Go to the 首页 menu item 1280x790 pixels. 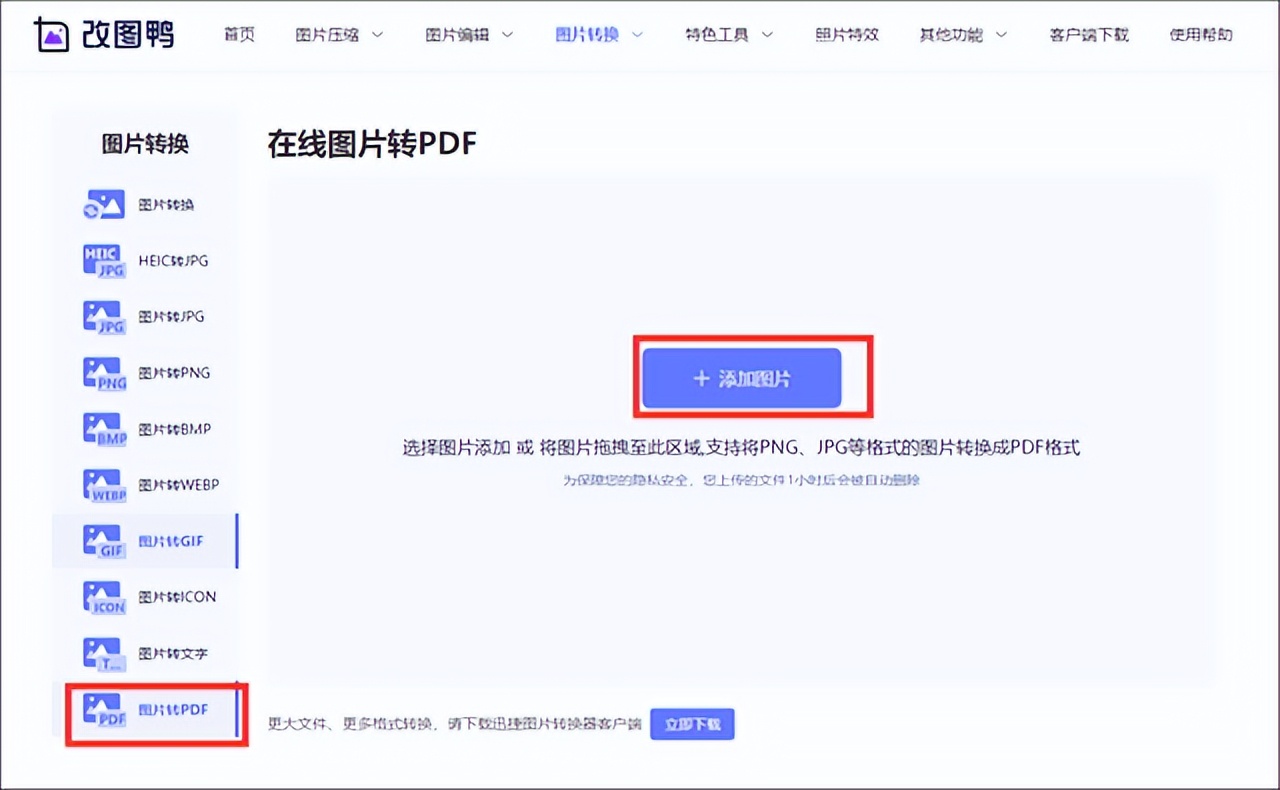239,33
